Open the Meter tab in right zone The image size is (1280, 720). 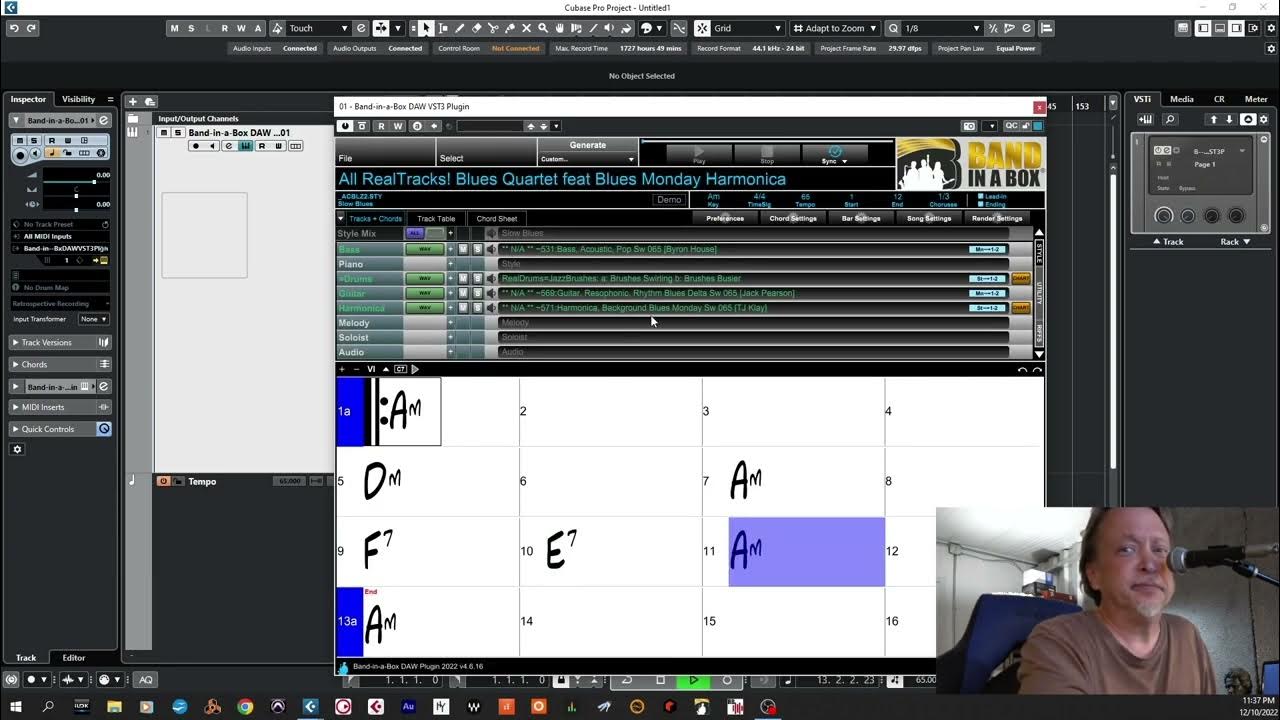1256,99
